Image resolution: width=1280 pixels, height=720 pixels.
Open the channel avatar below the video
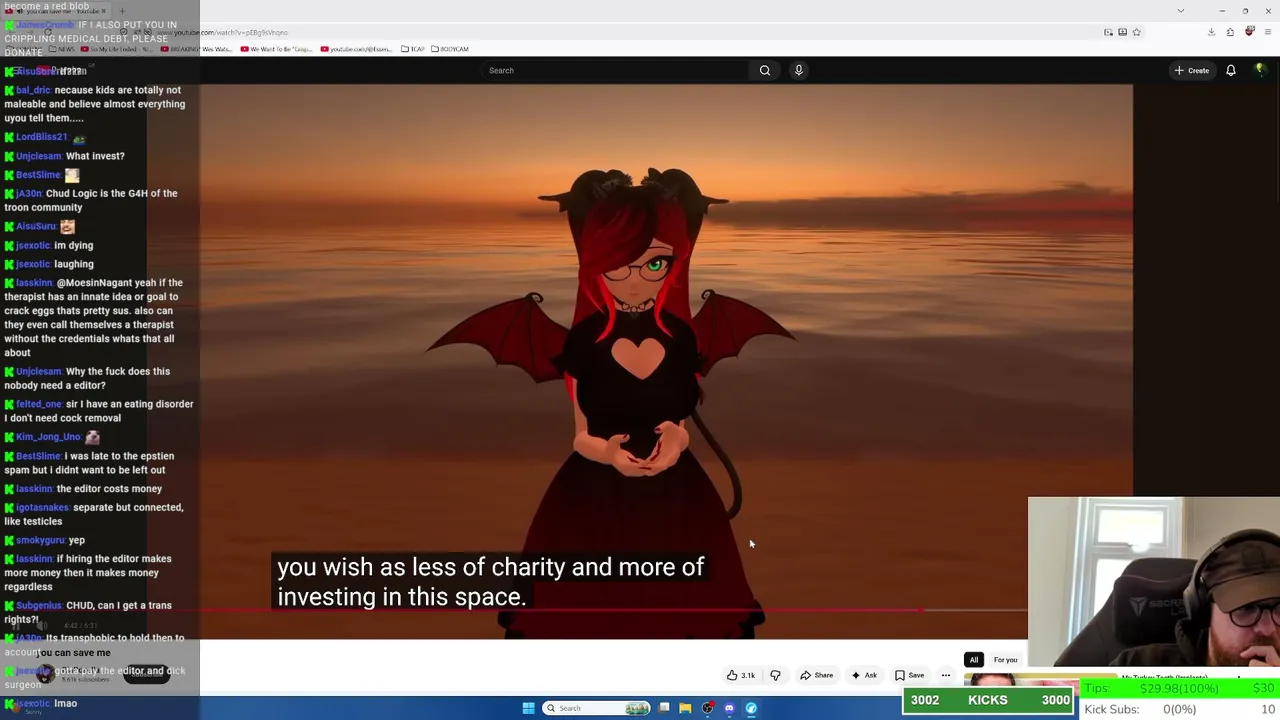(45, 673)
